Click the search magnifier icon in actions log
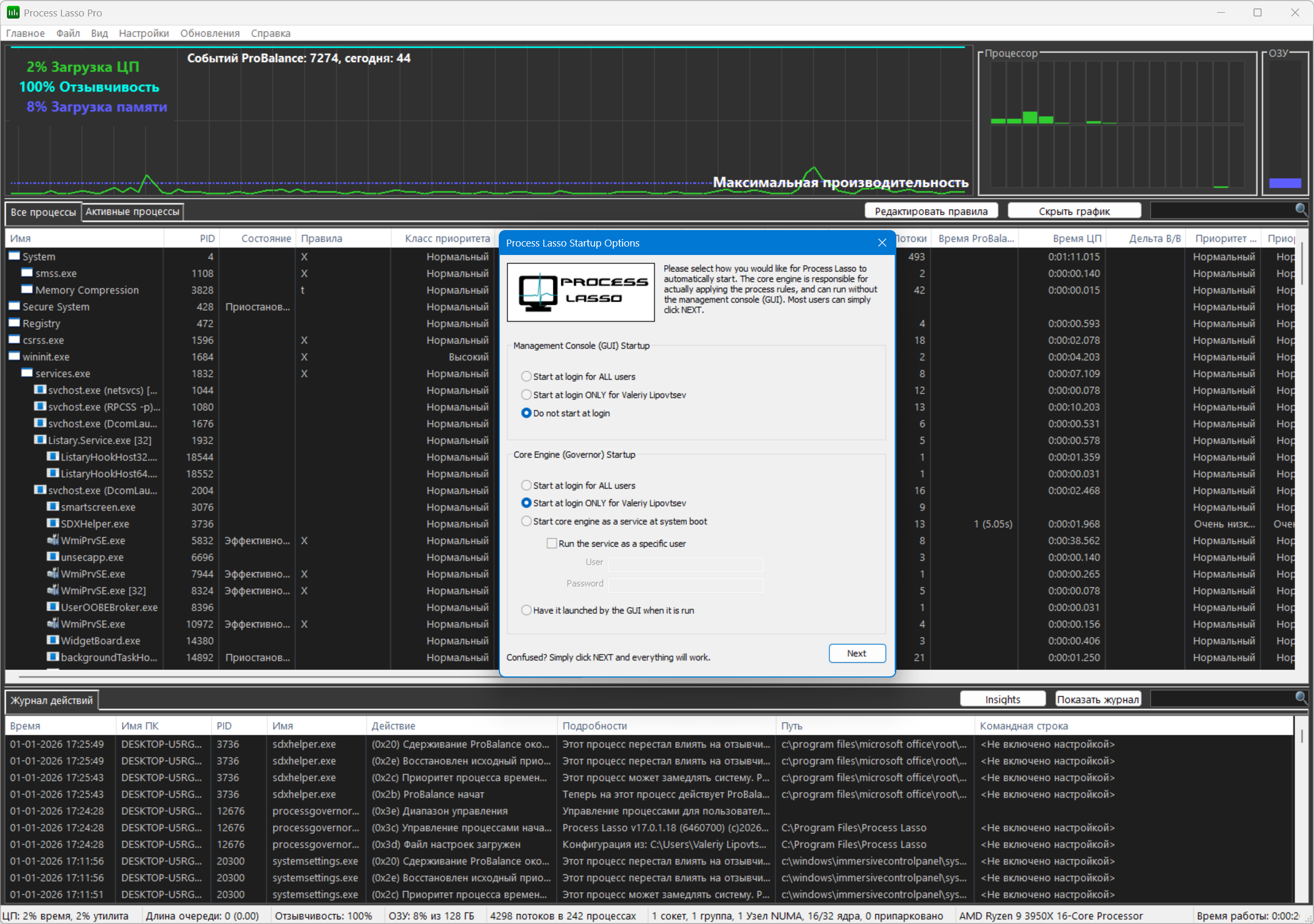This screenshot has width=1314, height=924. (x=1300, y=697)
